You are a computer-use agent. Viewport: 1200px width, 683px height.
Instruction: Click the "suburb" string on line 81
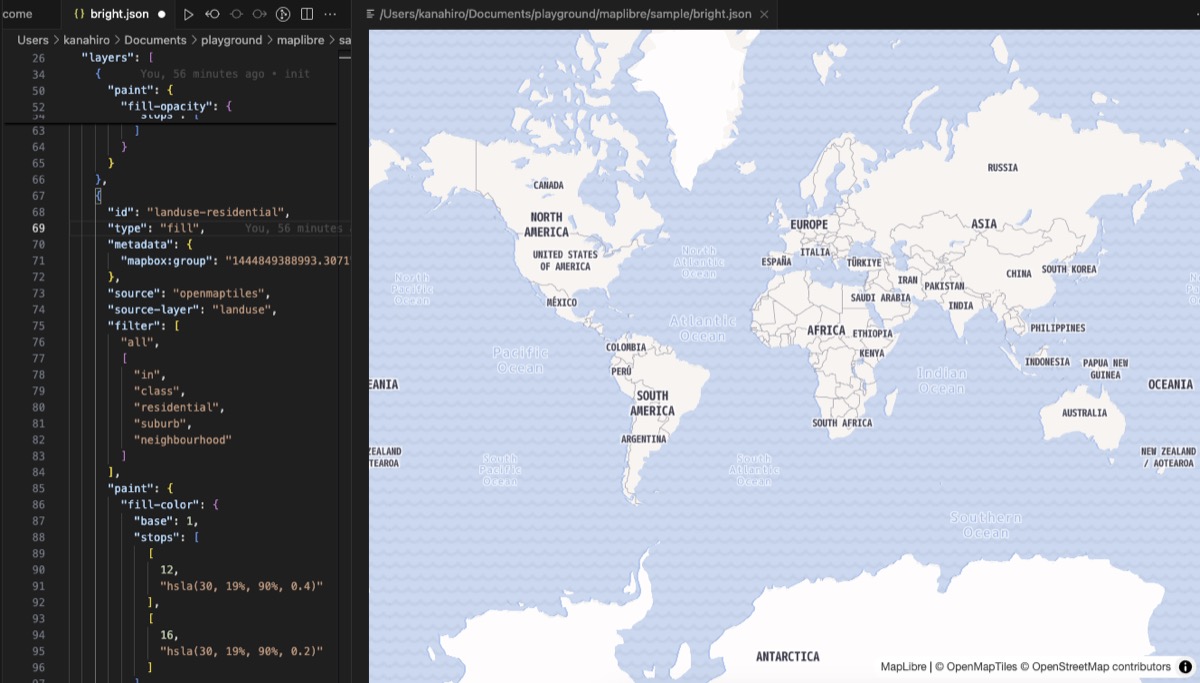coord(160,423)
